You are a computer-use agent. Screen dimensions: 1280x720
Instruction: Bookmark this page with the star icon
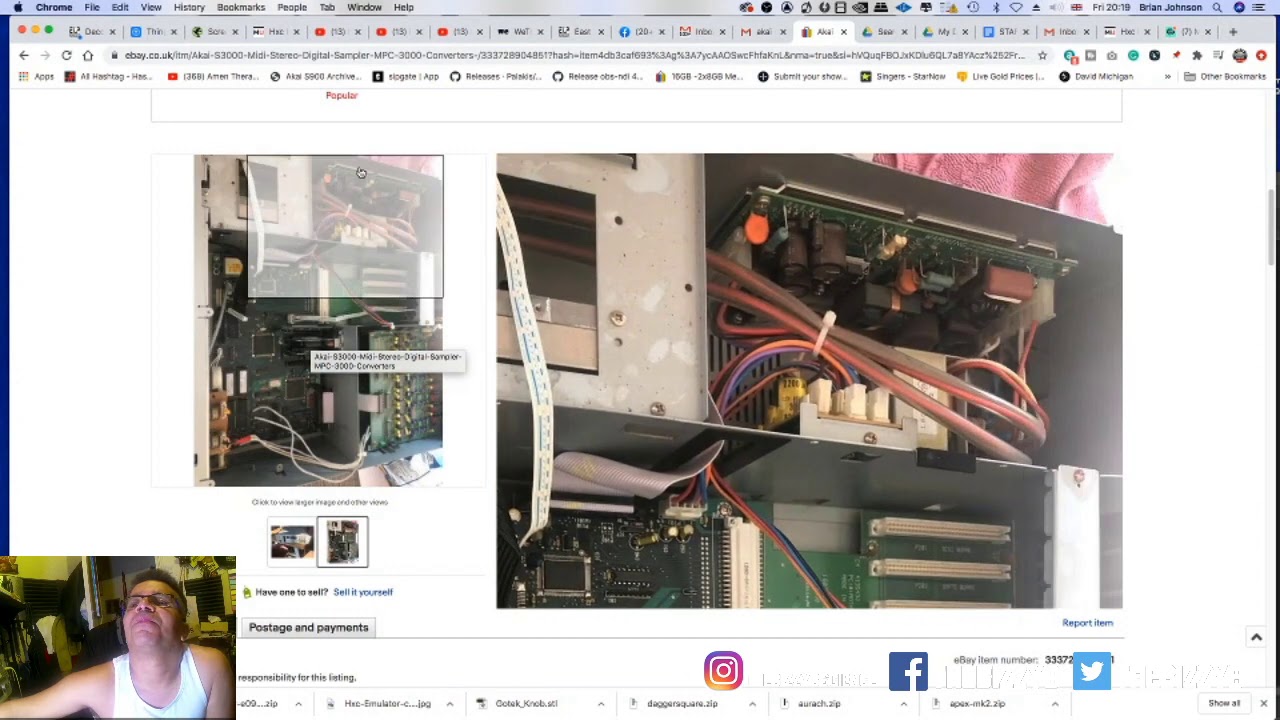tap(1043, 55)
